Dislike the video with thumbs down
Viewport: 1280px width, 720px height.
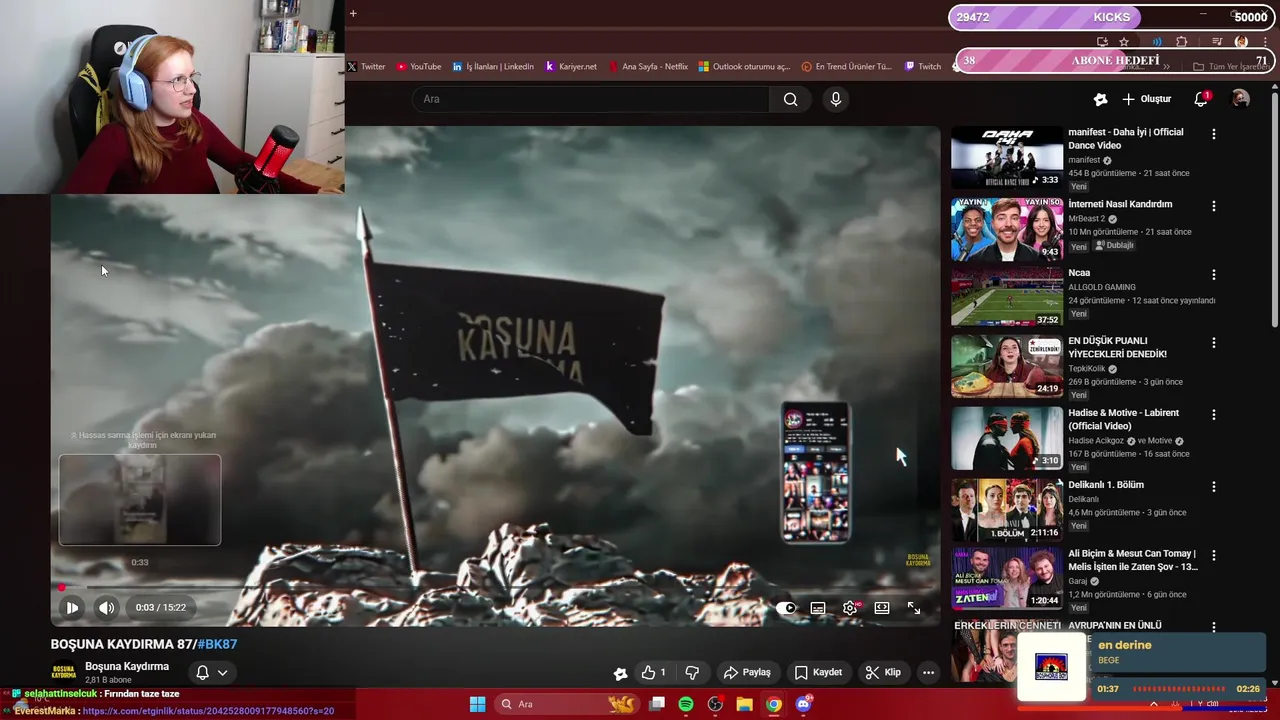pos(691,672)
